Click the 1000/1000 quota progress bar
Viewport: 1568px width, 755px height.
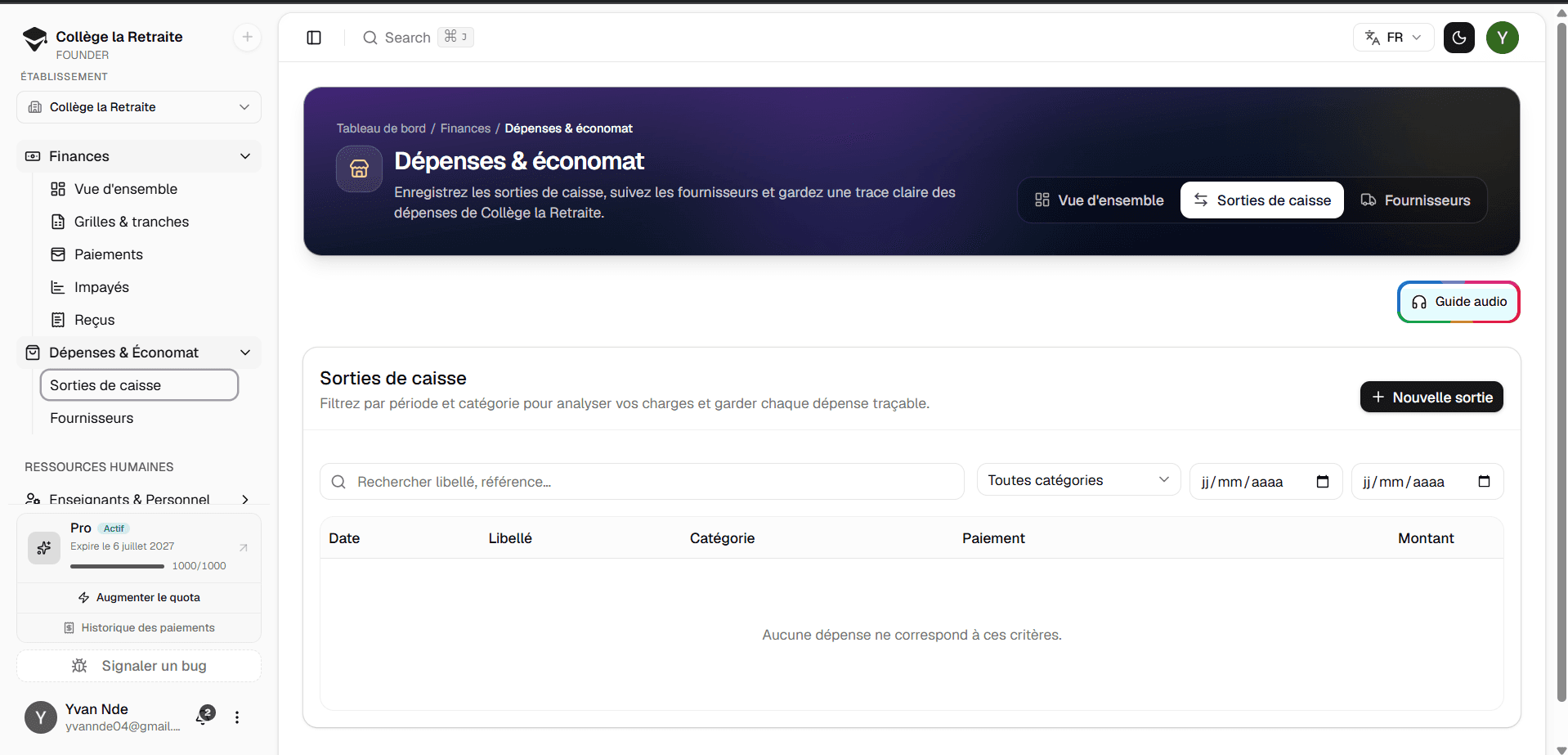[x=117, y=566]
